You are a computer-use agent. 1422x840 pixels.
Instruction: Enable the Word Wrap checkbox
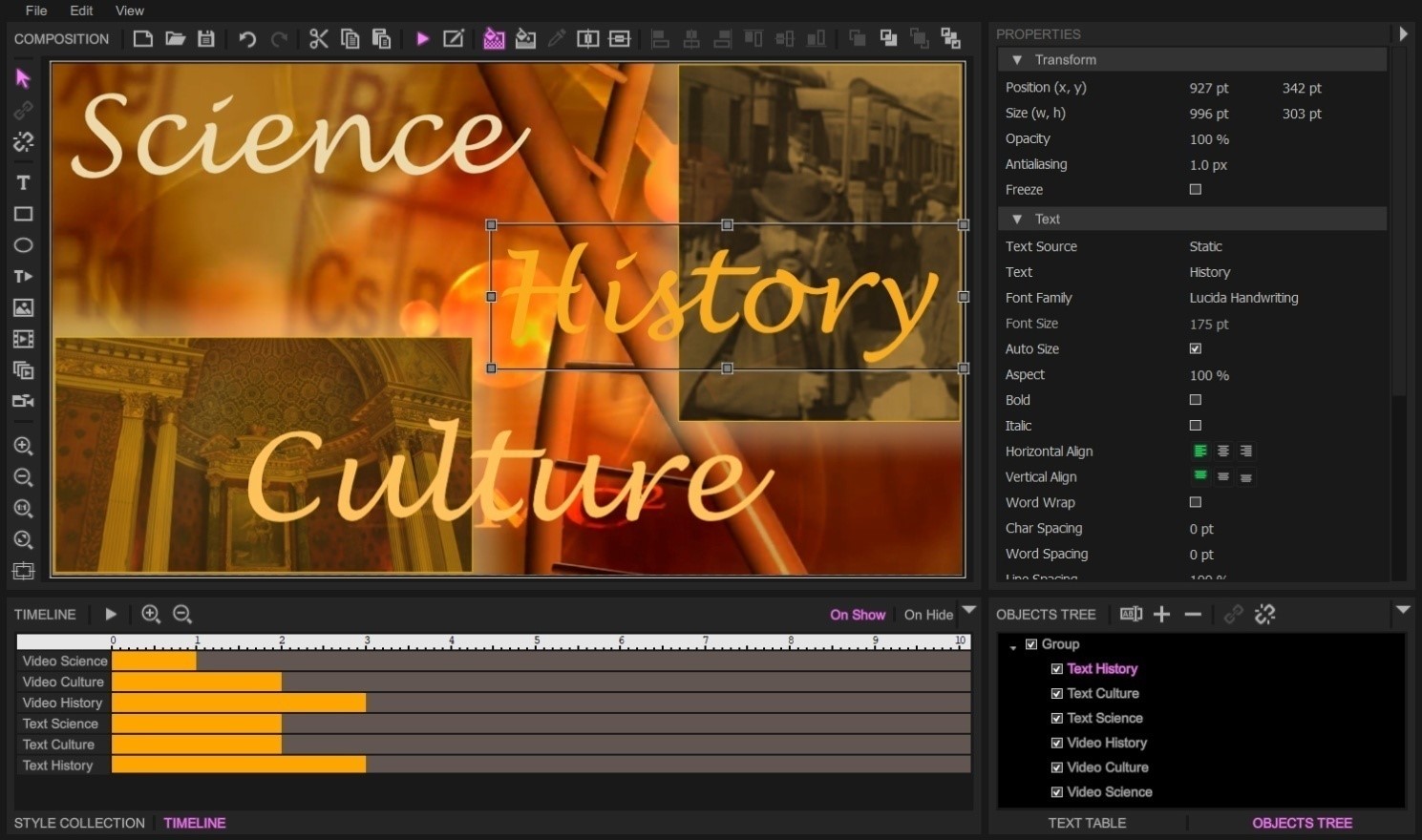[x=1196, y=502]
